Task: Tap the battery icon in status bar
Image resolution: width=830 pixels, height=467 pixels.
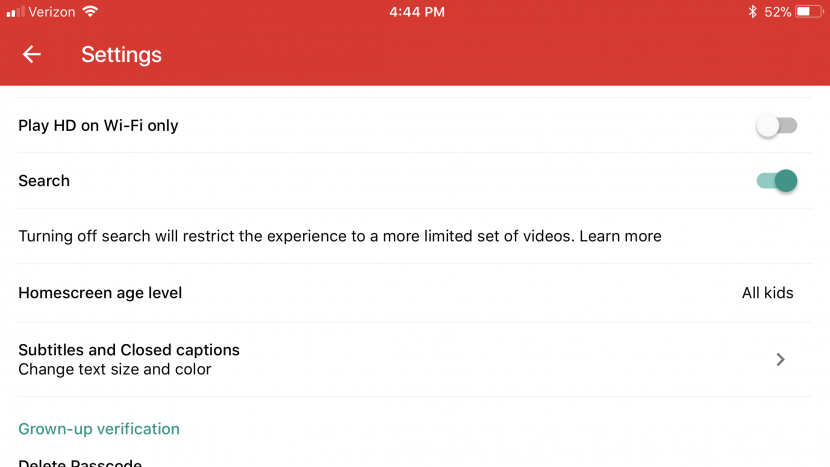Action: (809, 12)
